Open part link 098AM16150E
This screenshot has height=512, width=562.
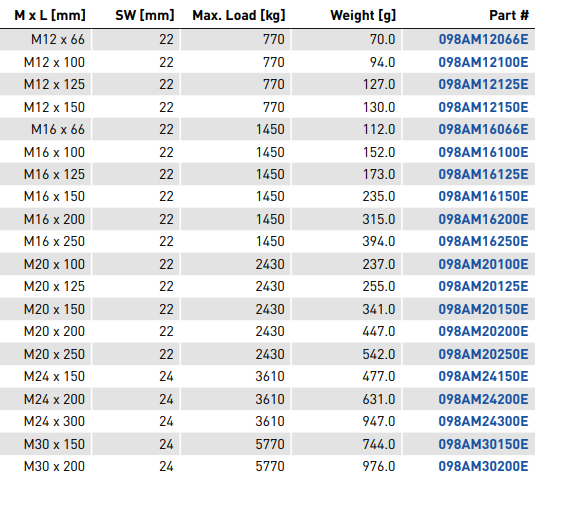pos(483,196)
